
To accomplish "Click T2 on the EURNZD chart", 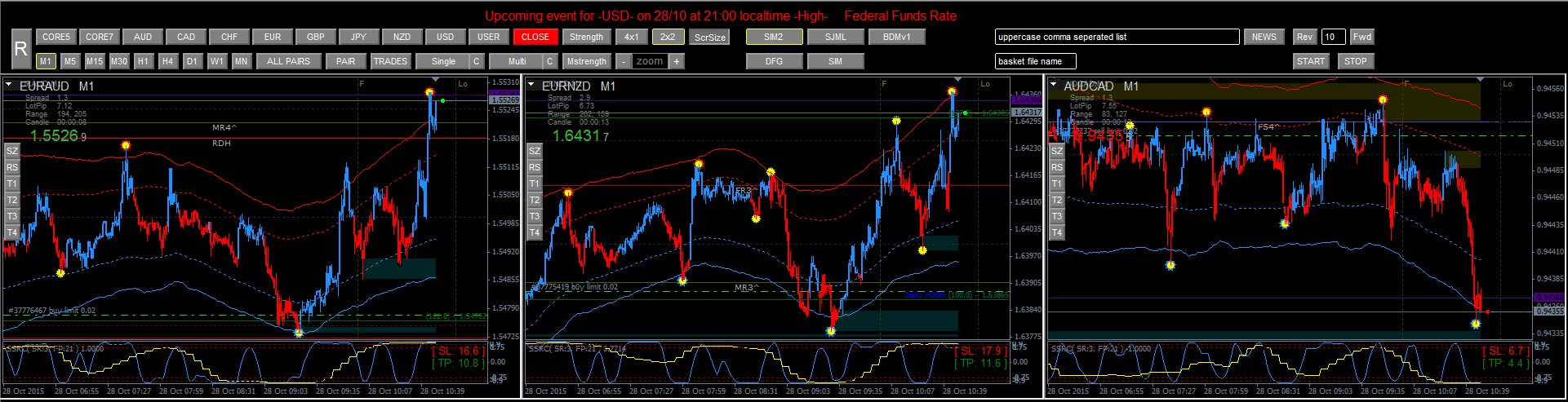I will click(x=535, y=200).
